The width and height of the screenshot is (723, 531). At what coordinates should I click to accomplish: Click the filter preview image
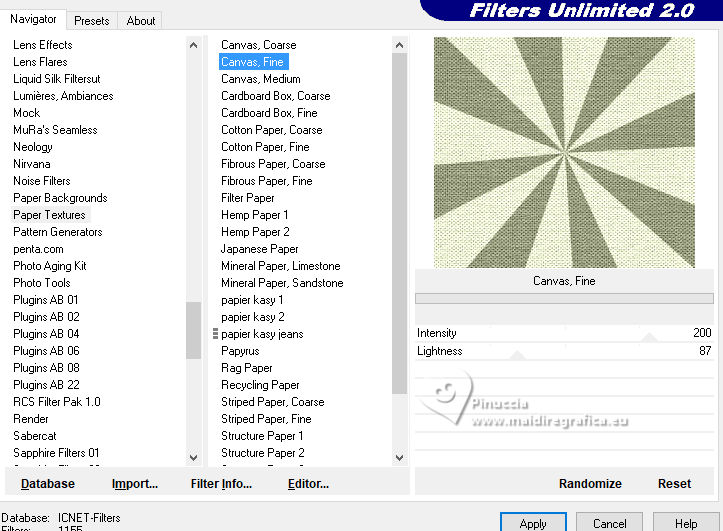pyautogui.click(x=564, y=152)
